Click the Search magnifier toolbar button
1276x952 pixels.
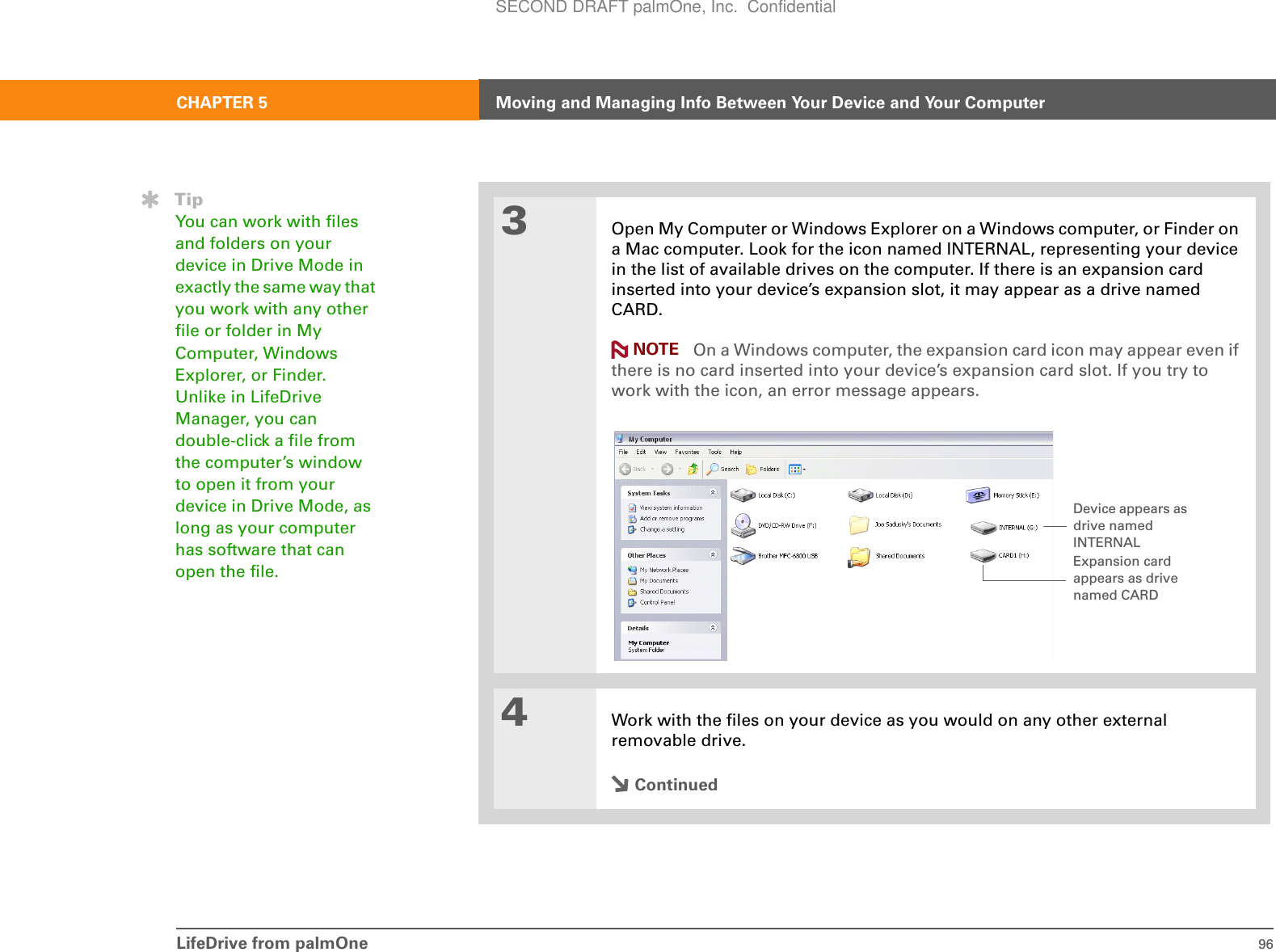722,469
